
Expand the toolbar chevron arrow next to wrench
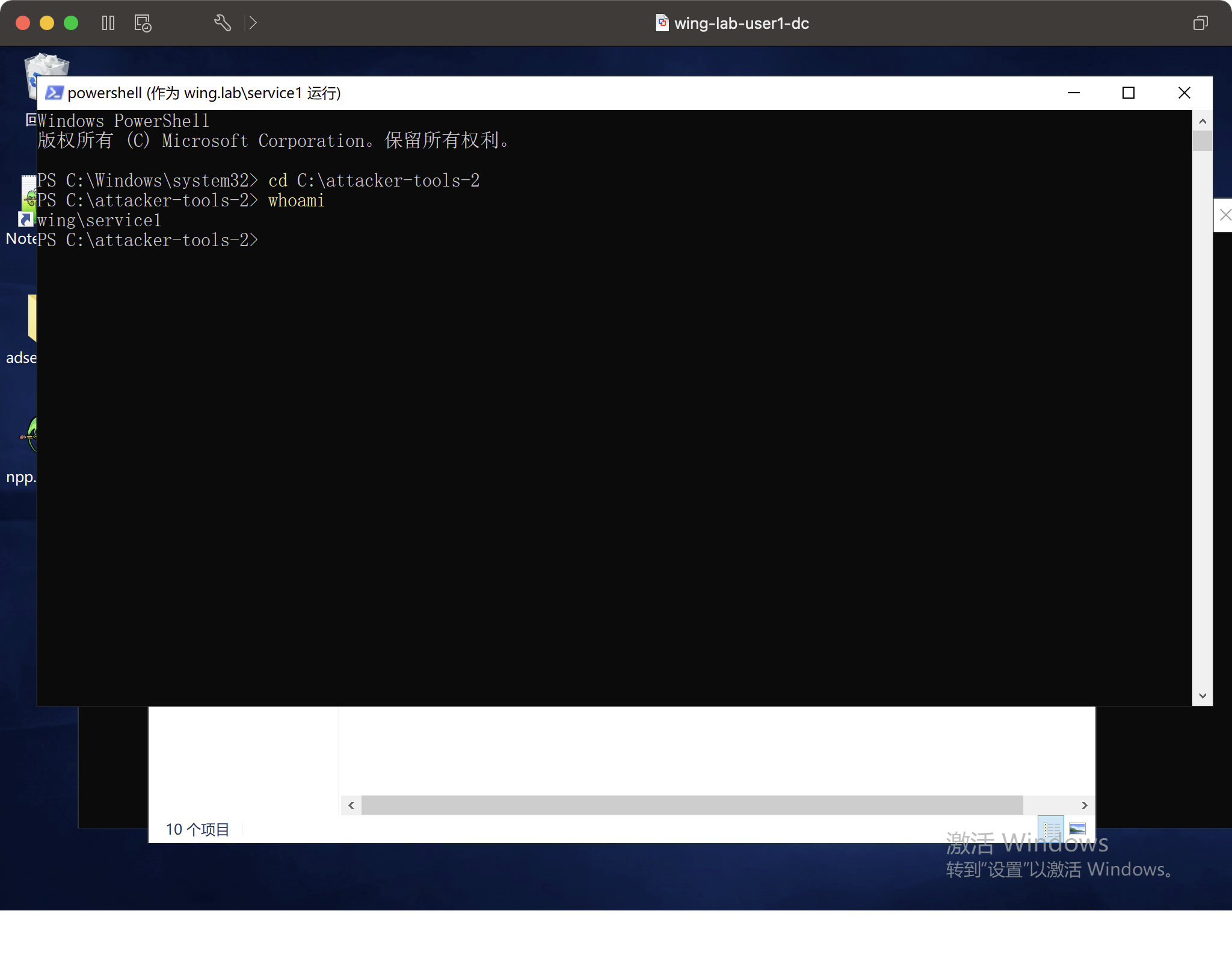[x=253, y=23]
